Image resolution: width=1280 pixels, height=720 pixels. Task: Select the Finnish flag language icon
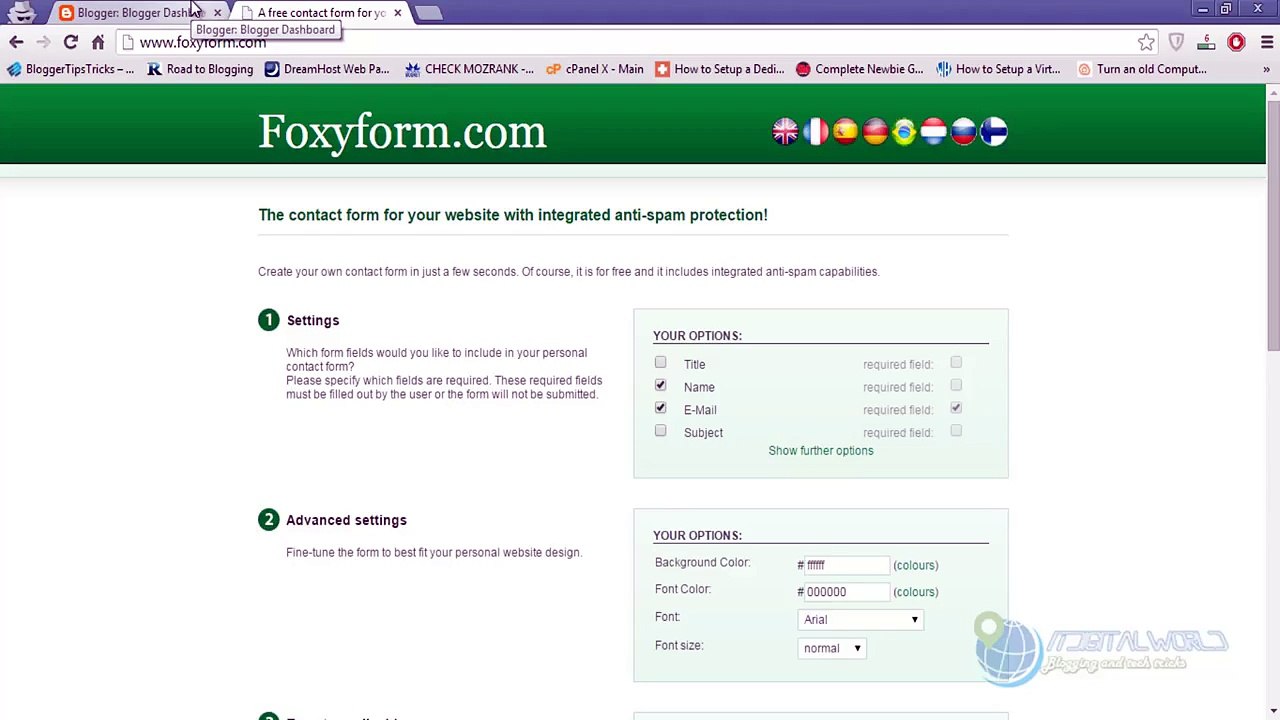(x=994, y=132)
